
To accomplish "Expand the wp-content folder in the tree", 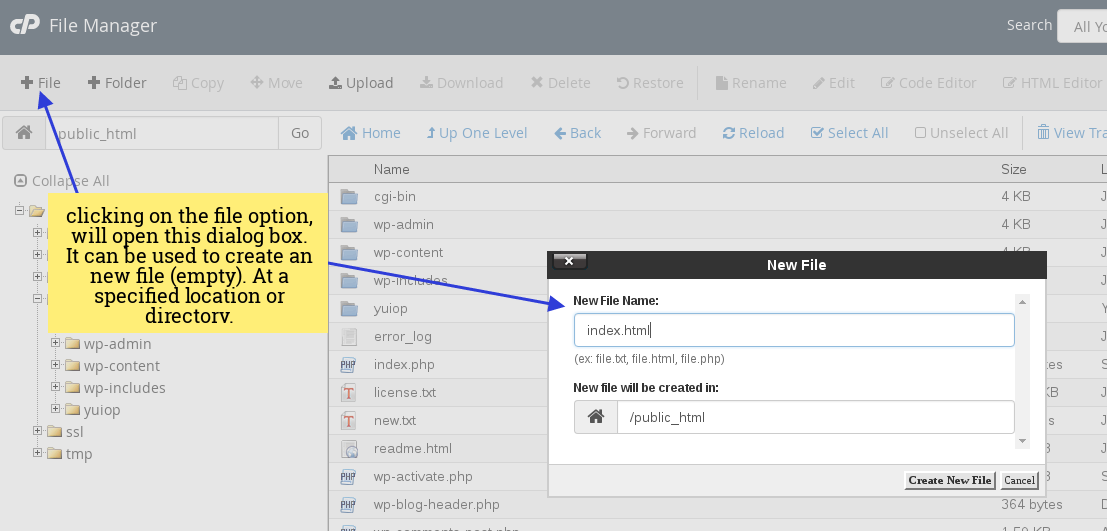I will [x=56, y=366].
